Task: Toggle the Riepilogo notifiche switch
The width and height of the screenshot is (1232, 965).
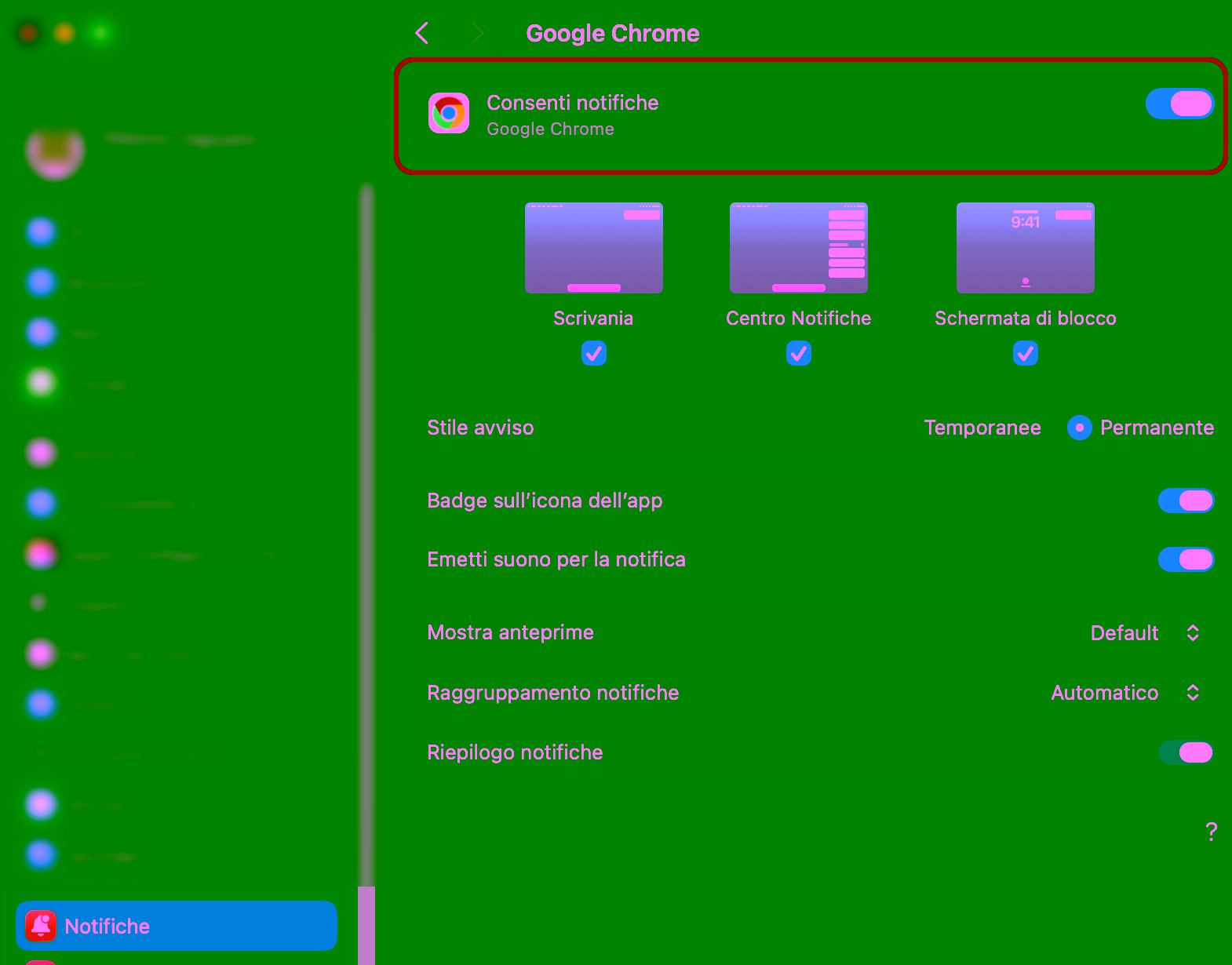Action: 1186,752
